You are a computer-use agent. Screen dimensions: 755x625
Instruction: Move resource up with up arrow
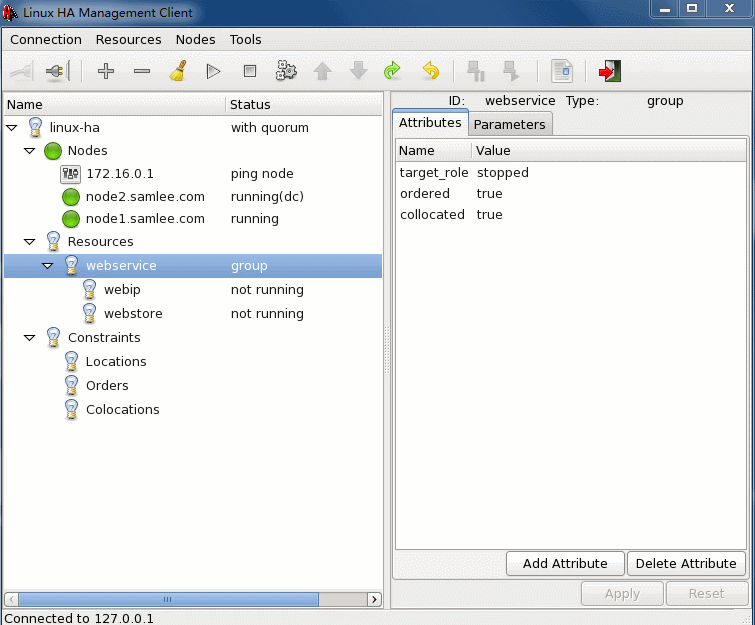[322, 71]
